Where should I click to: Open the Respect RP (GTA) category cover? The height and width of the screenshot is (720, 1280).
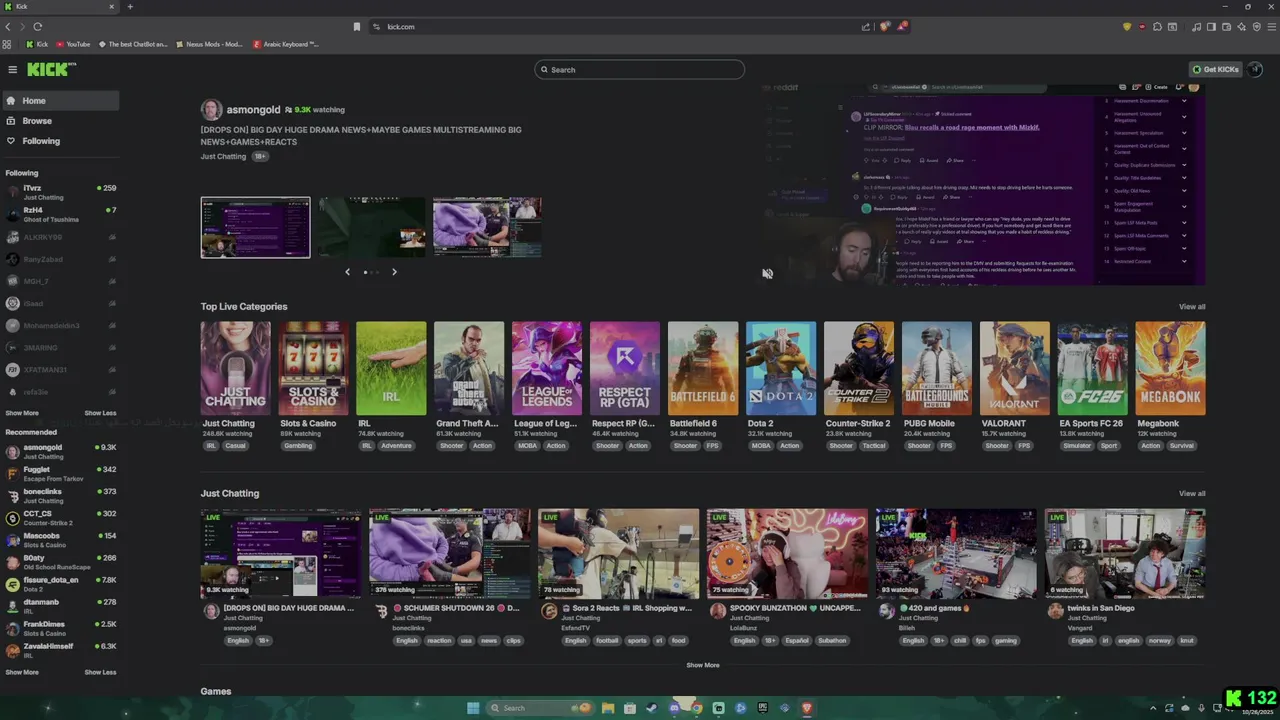[625, 368]
